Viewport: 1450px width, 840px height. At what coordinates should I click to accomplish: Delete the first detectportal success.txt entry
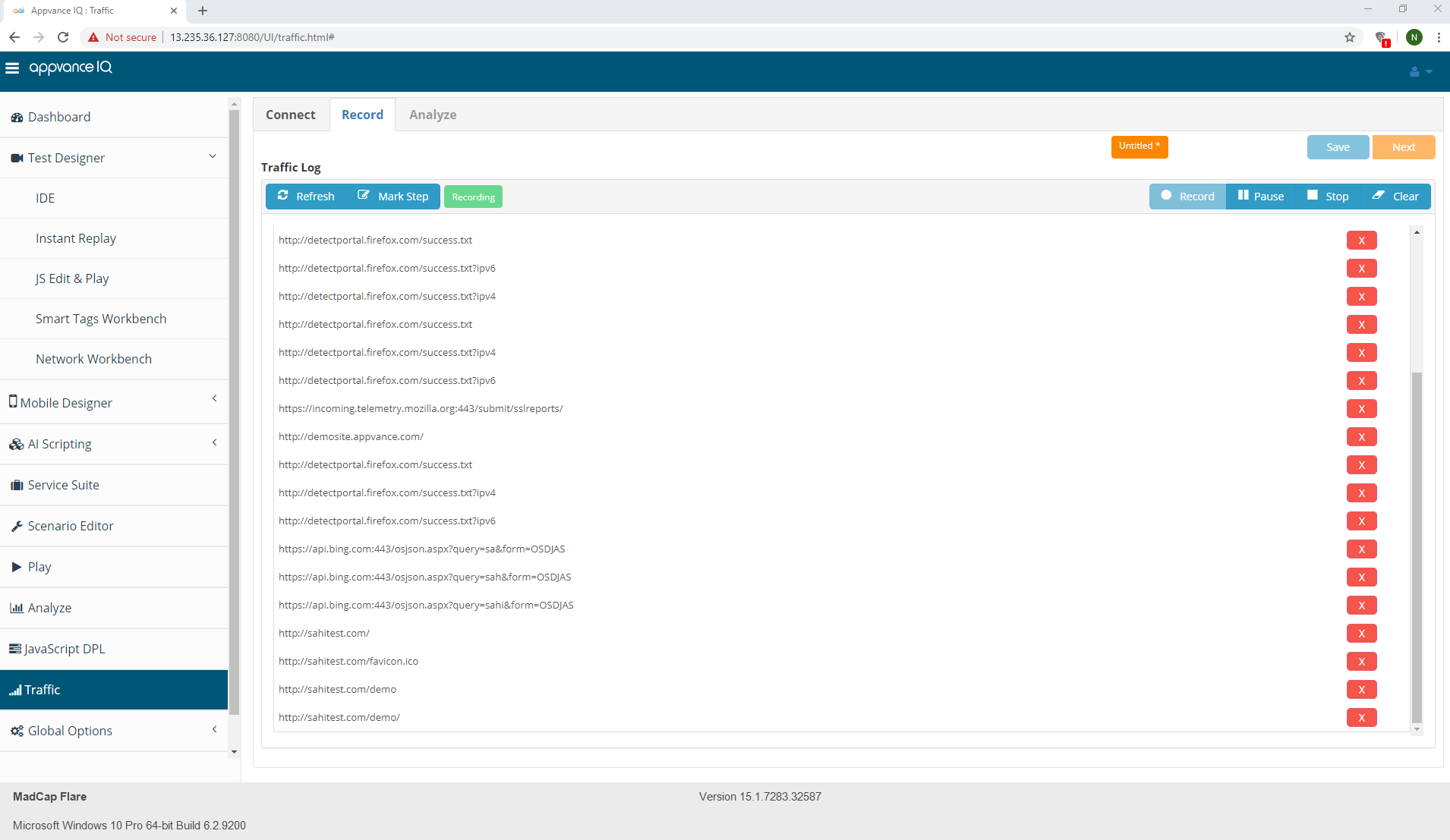pos(1361,241)
